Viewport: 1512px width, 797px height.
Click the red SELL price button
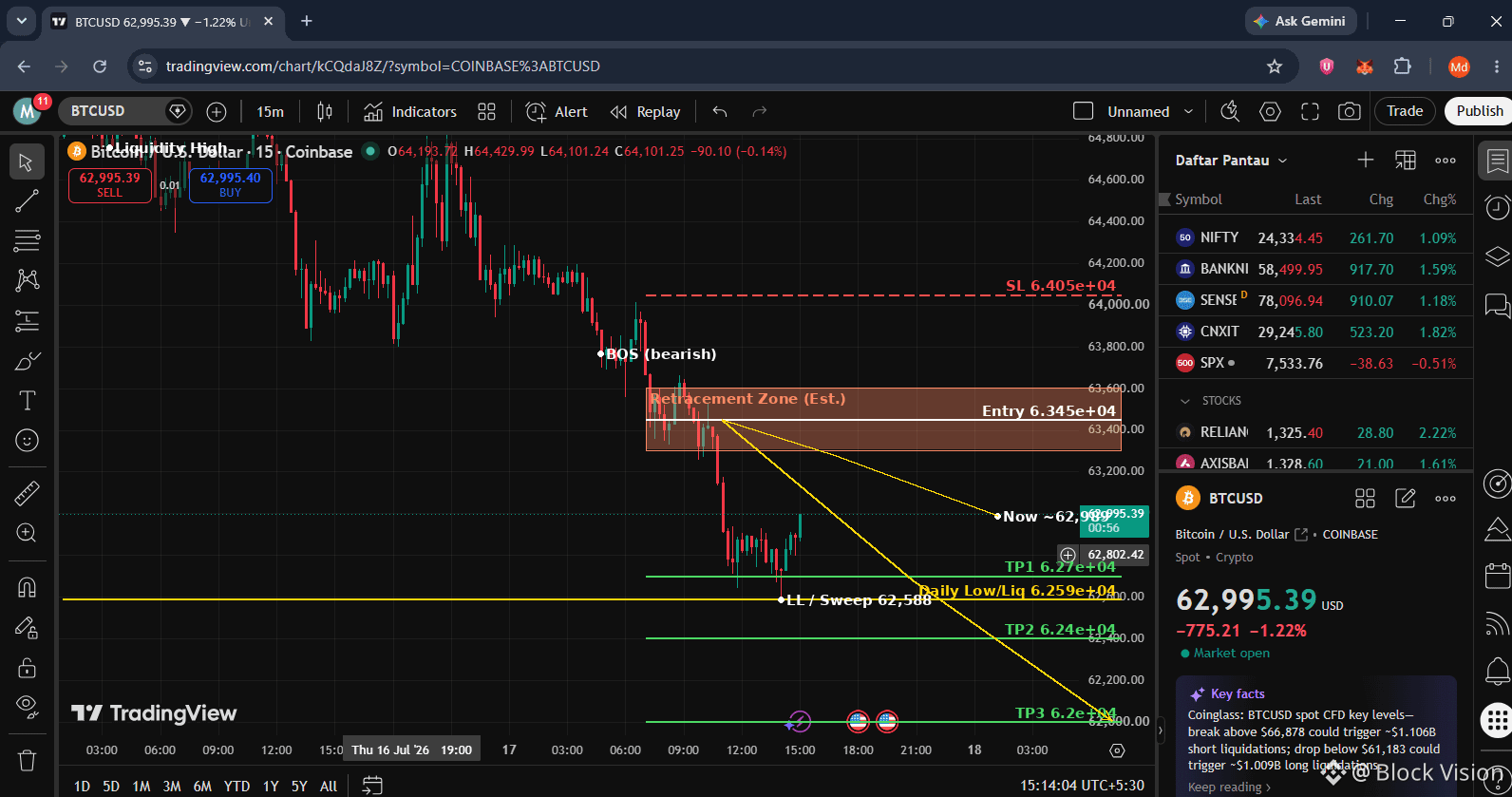click(110, 184)
